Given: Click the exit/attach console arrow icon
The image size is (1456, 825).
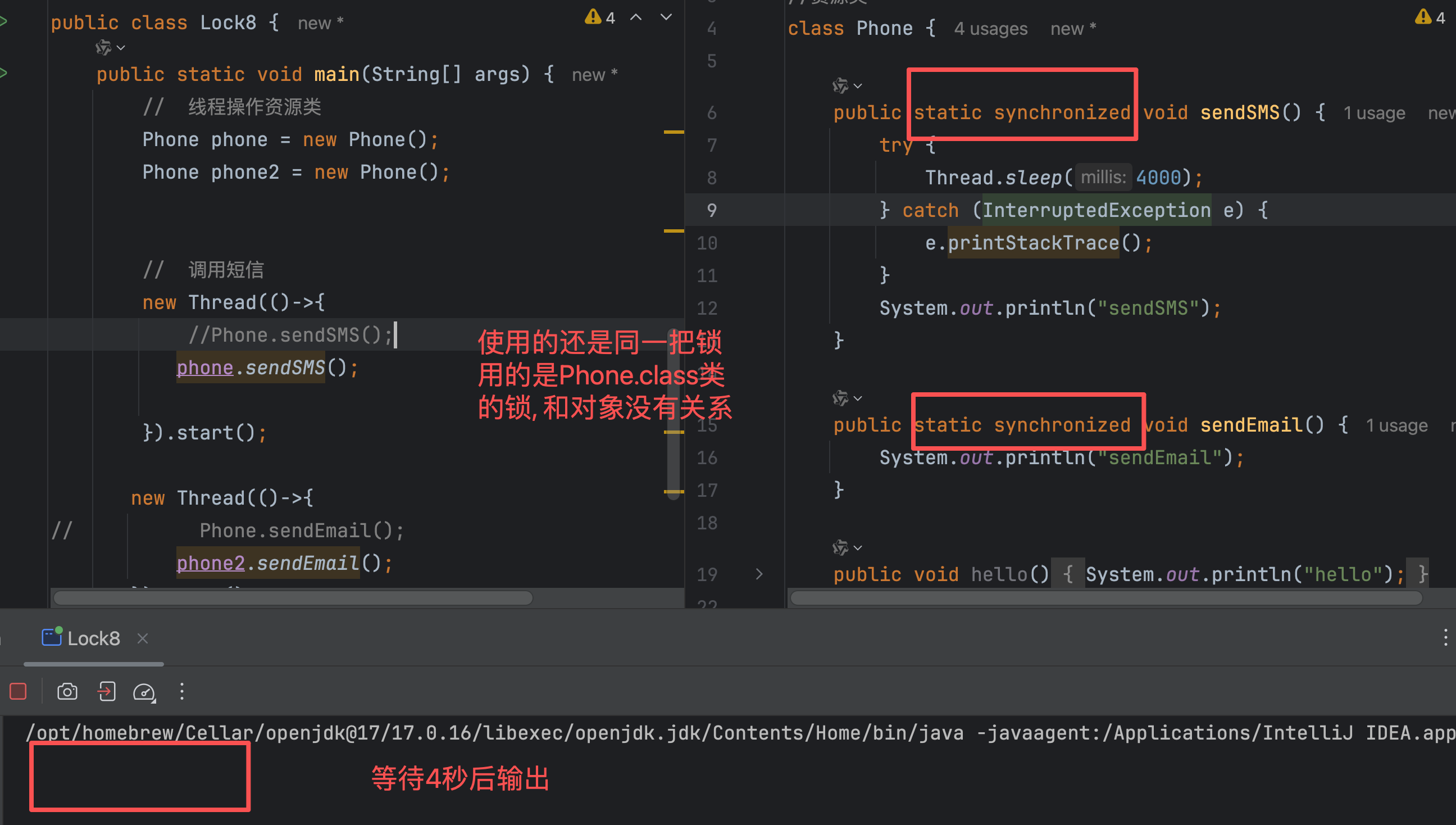Looking at the screenshot, I should [107, 692].
